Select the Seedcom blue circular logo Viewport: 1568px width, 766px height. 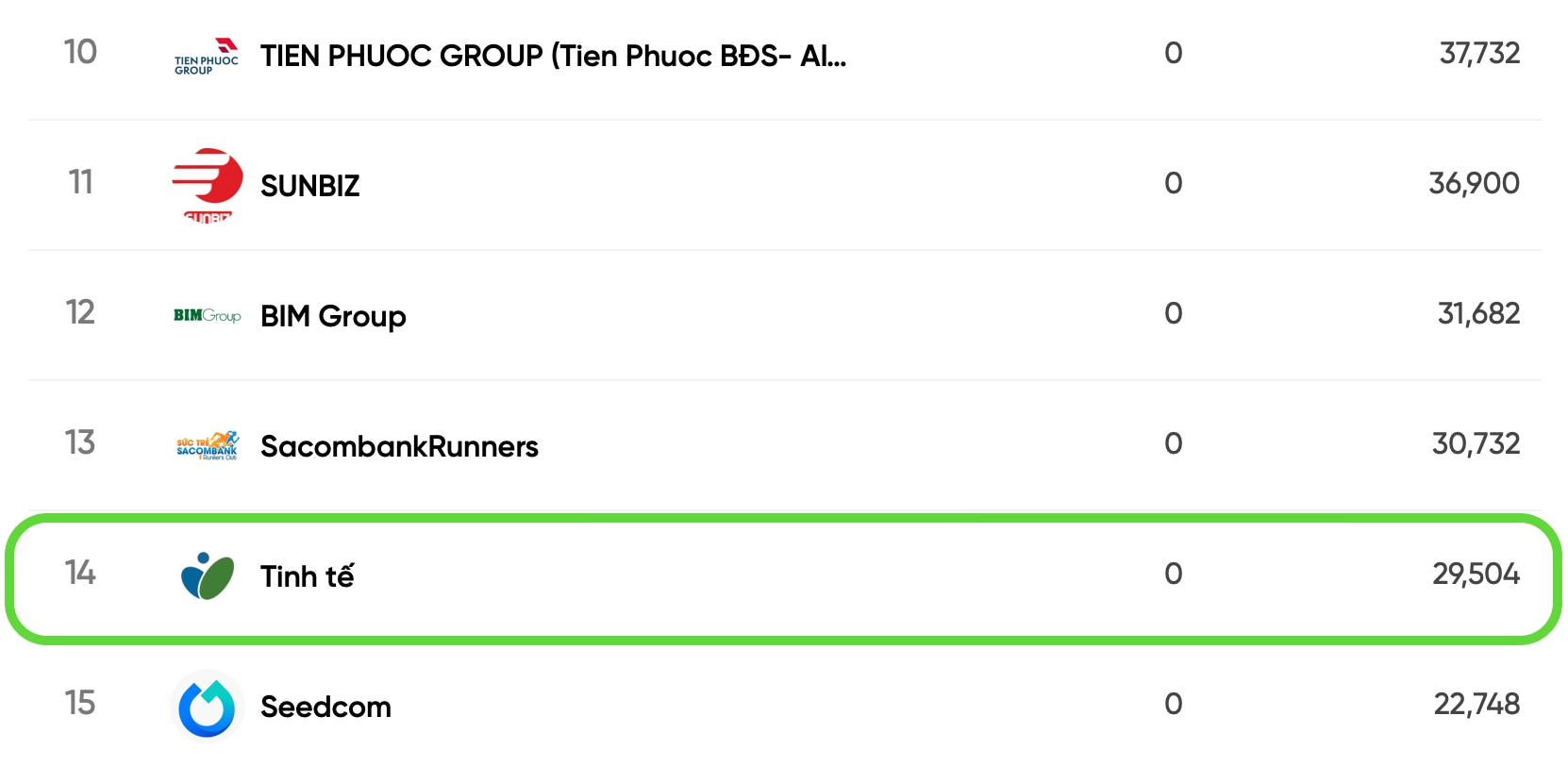click(x=207, y=707)
